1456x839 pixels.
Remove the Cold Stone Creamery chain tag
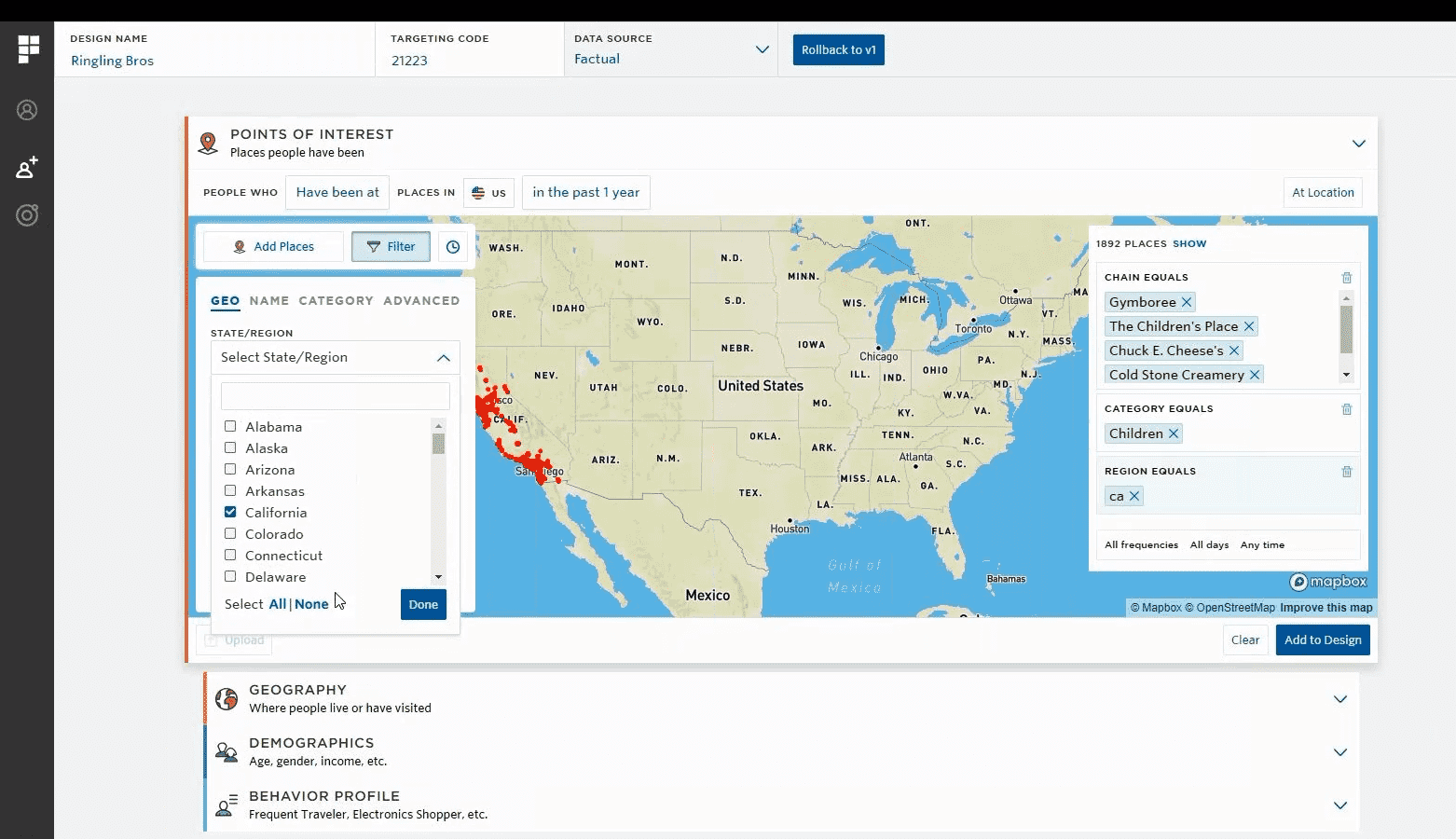(x=1255, y=375)
